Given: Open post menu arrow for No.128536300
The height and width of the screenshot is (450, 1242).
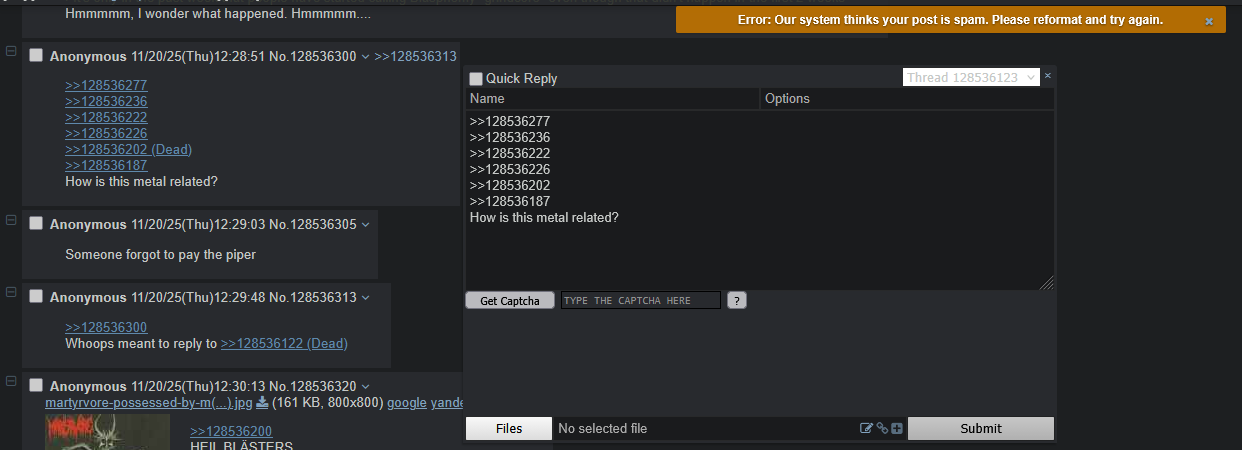Looking at the screenshot, I should click(x=365, y=56).
